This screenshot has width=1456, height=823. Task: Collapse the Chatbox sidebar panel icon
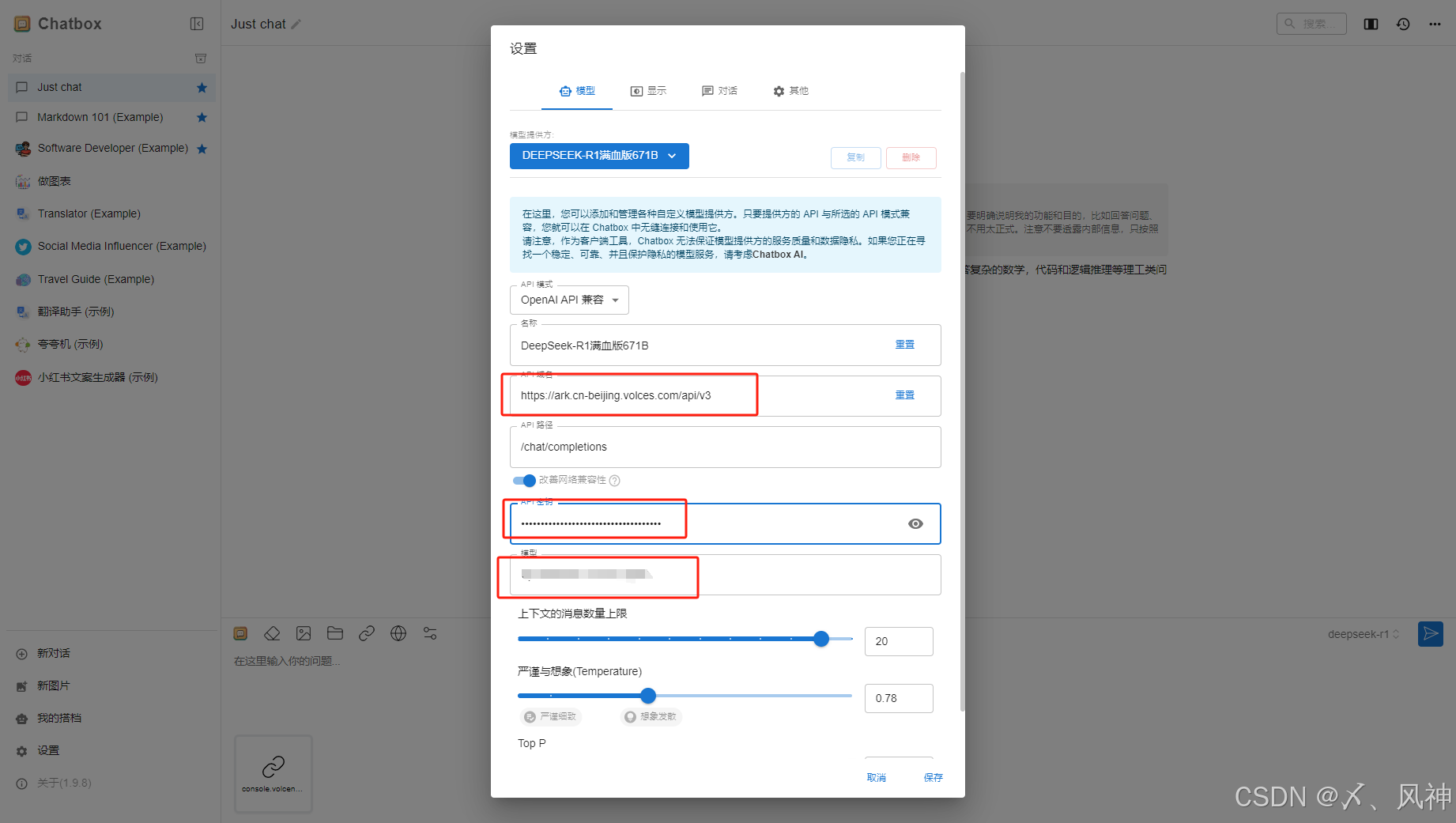pos(197,24)
